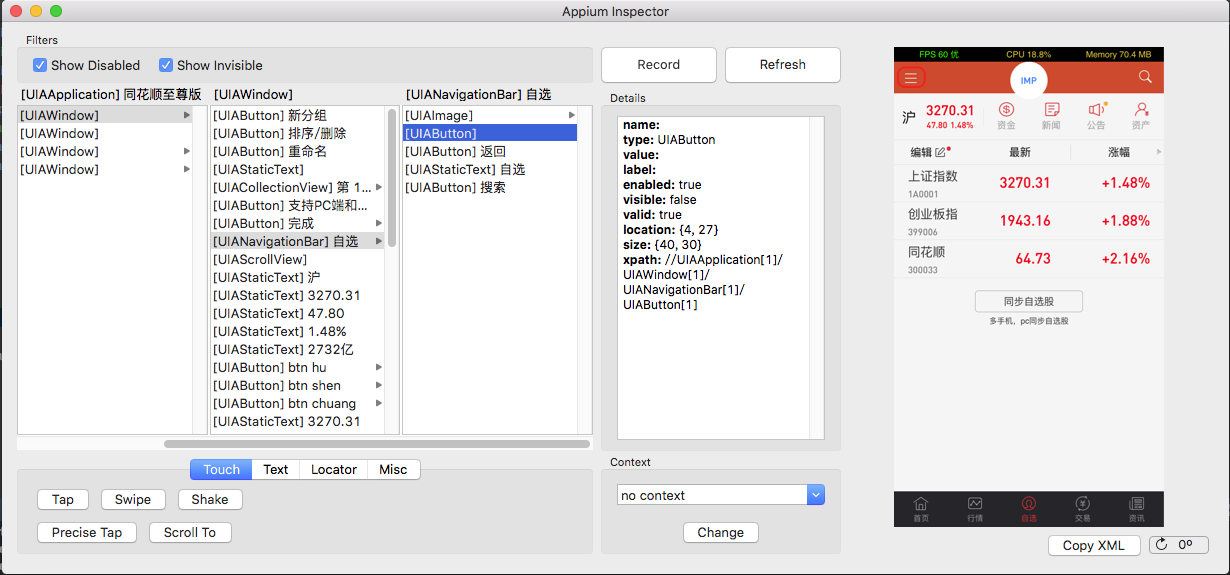The width and height of the screenshot is (1230, 575).
Task: Select the UIAStaticText 自选 row
Action: [x=490, y=169]
